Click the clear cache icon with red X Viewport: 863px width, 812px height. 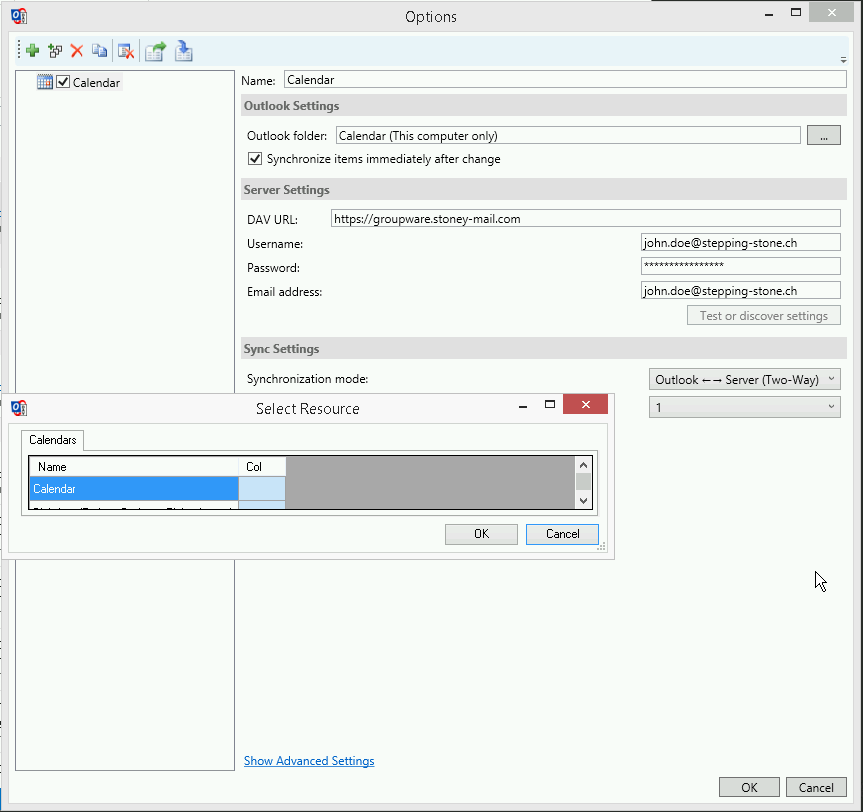pyautogui.click(x=125, y=50)
